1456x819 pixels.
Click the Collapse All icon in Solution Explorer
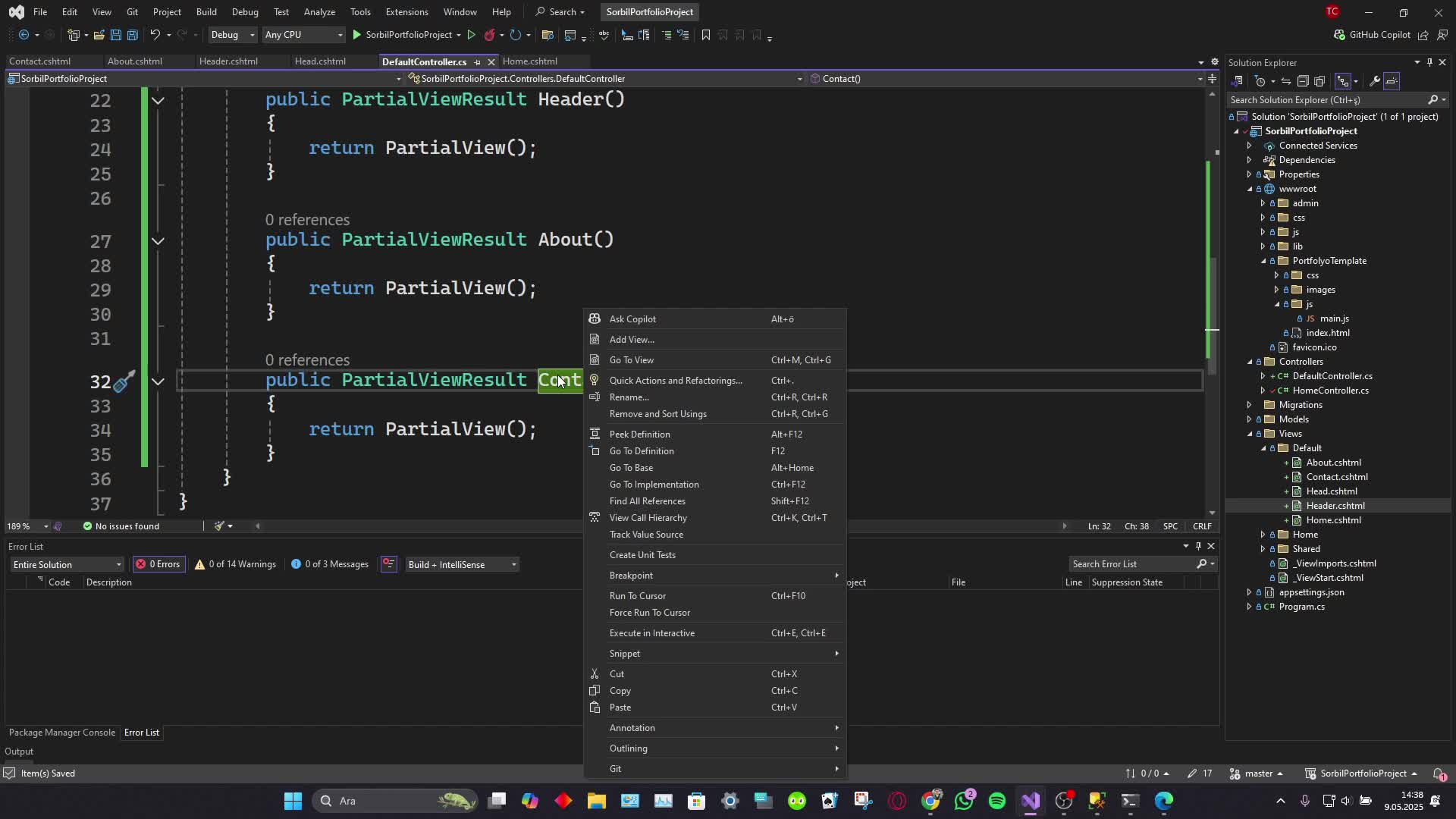(x=1303, y=81)
